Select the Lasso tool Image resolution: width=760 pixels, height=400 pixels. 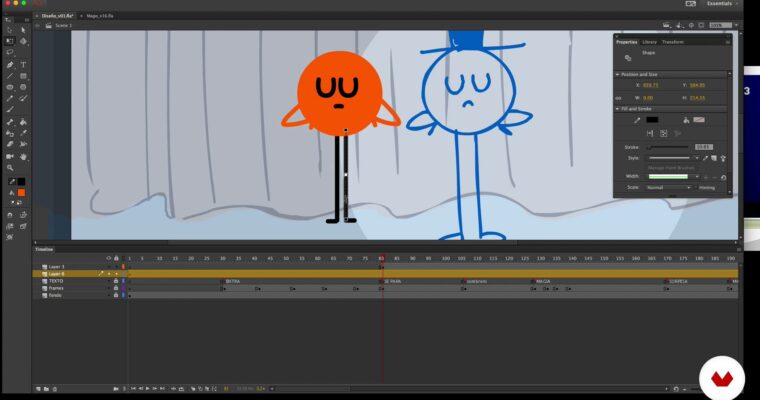coord(10,52)
